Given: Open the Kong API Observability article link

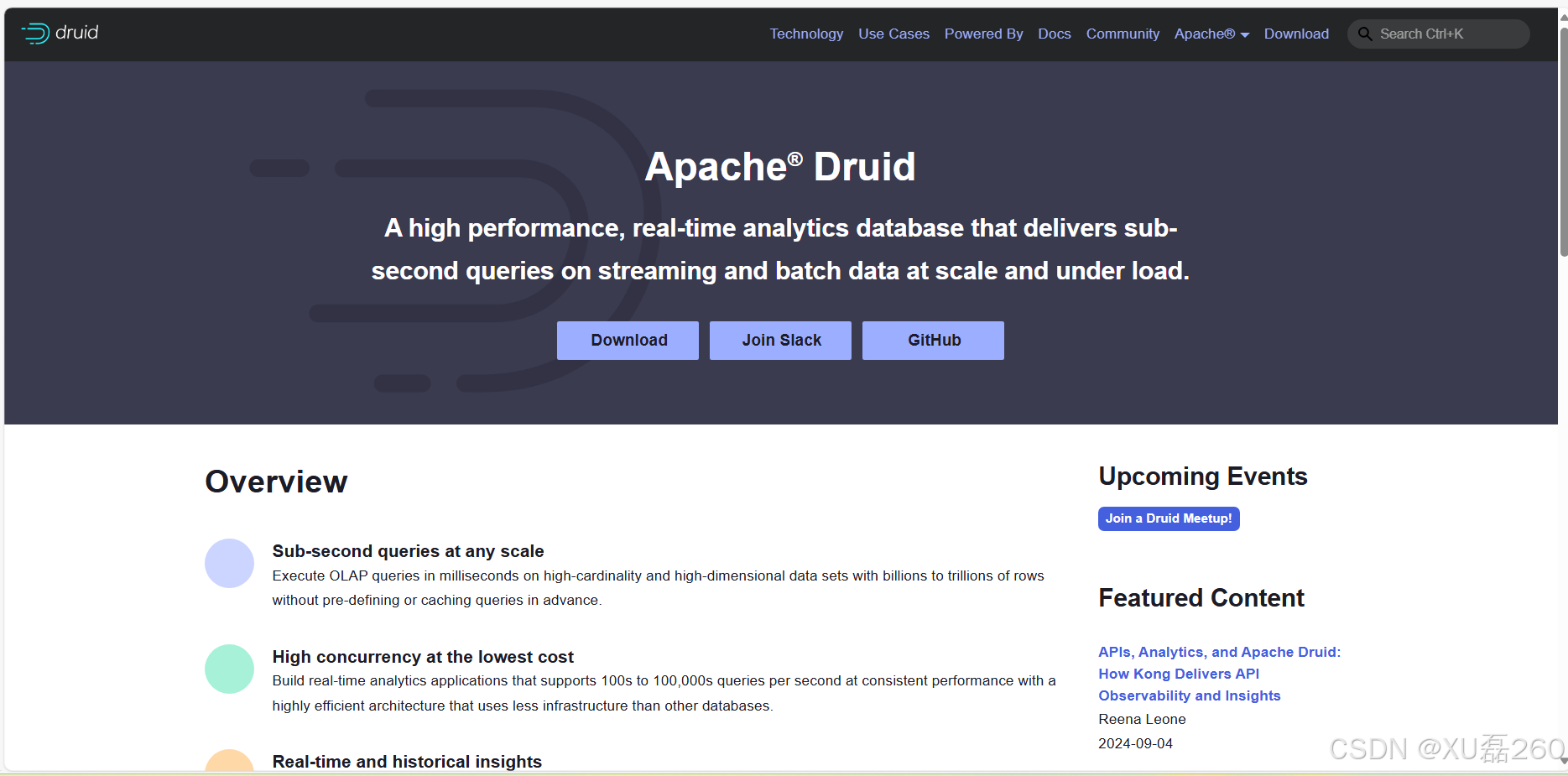Looking at the screenshot, I should [x=1219, y=674].
